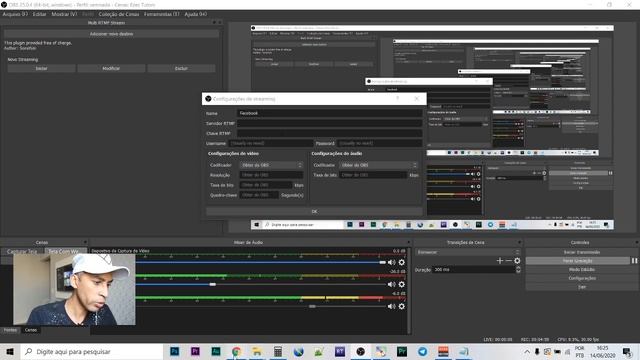Close the Multi RTMP Stream dock

220,23
